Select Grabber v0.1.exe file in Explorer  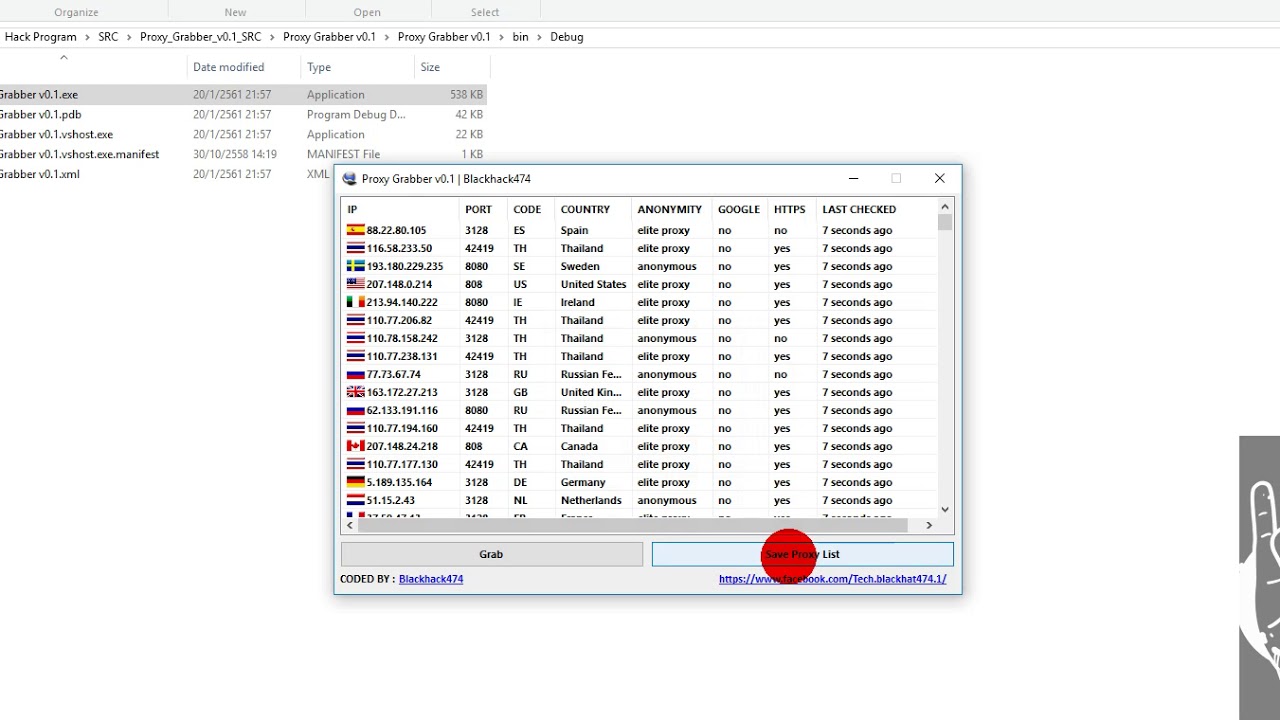(243, 94)
